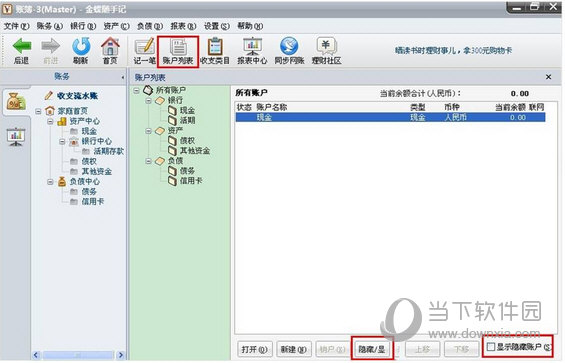
Task: Collapse the 资产中心 tree node
Action: pos(50,121)
